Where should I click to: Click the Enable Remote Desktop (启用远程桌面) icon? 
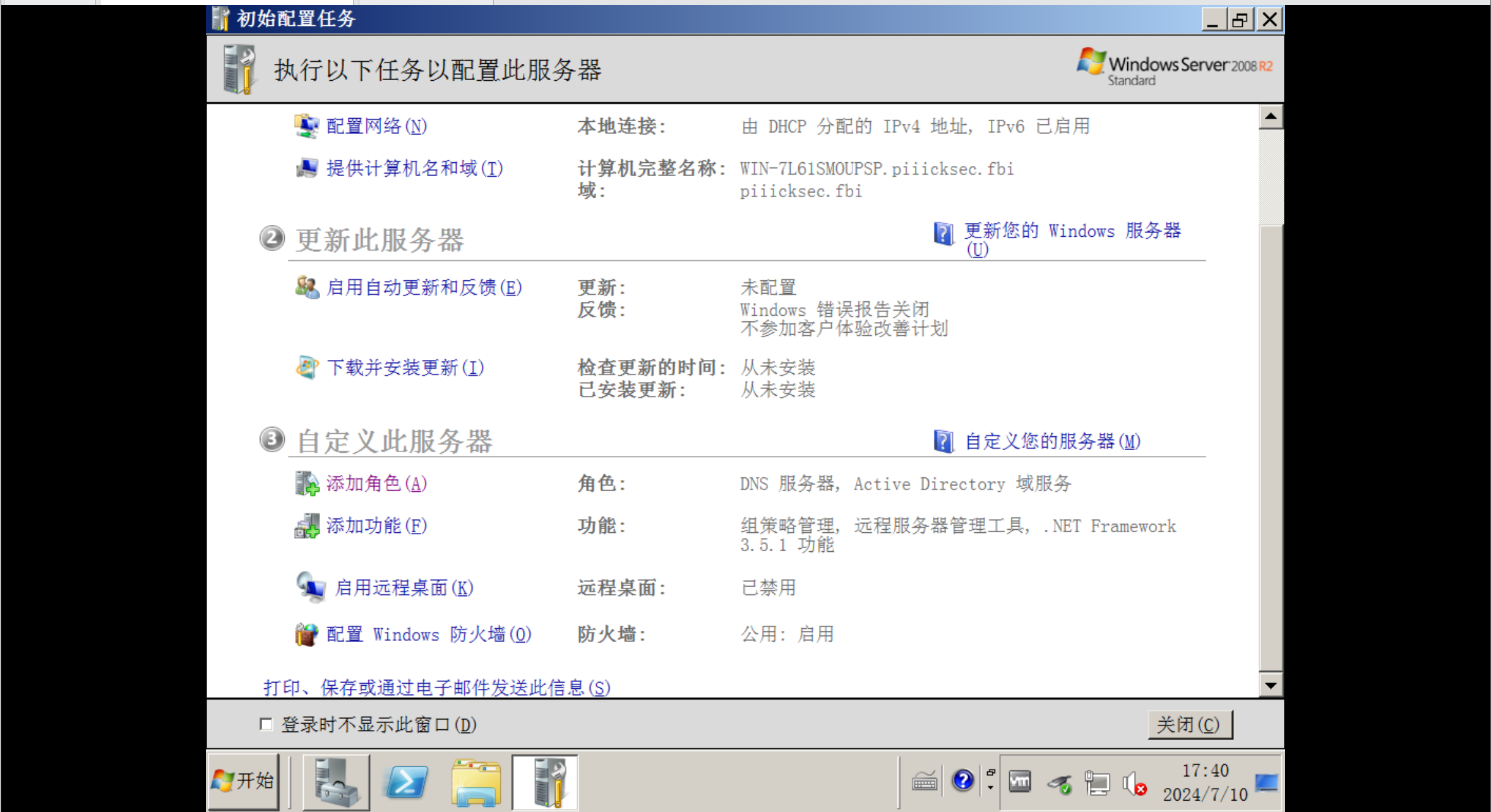click(311, 587)
